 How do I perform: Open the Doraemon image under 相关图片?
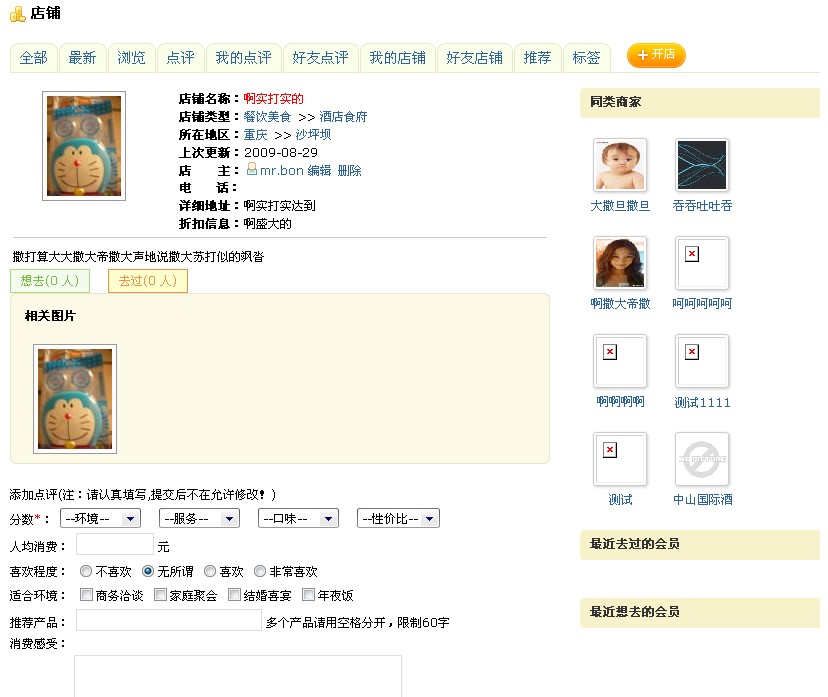click(x=75, y=399)
